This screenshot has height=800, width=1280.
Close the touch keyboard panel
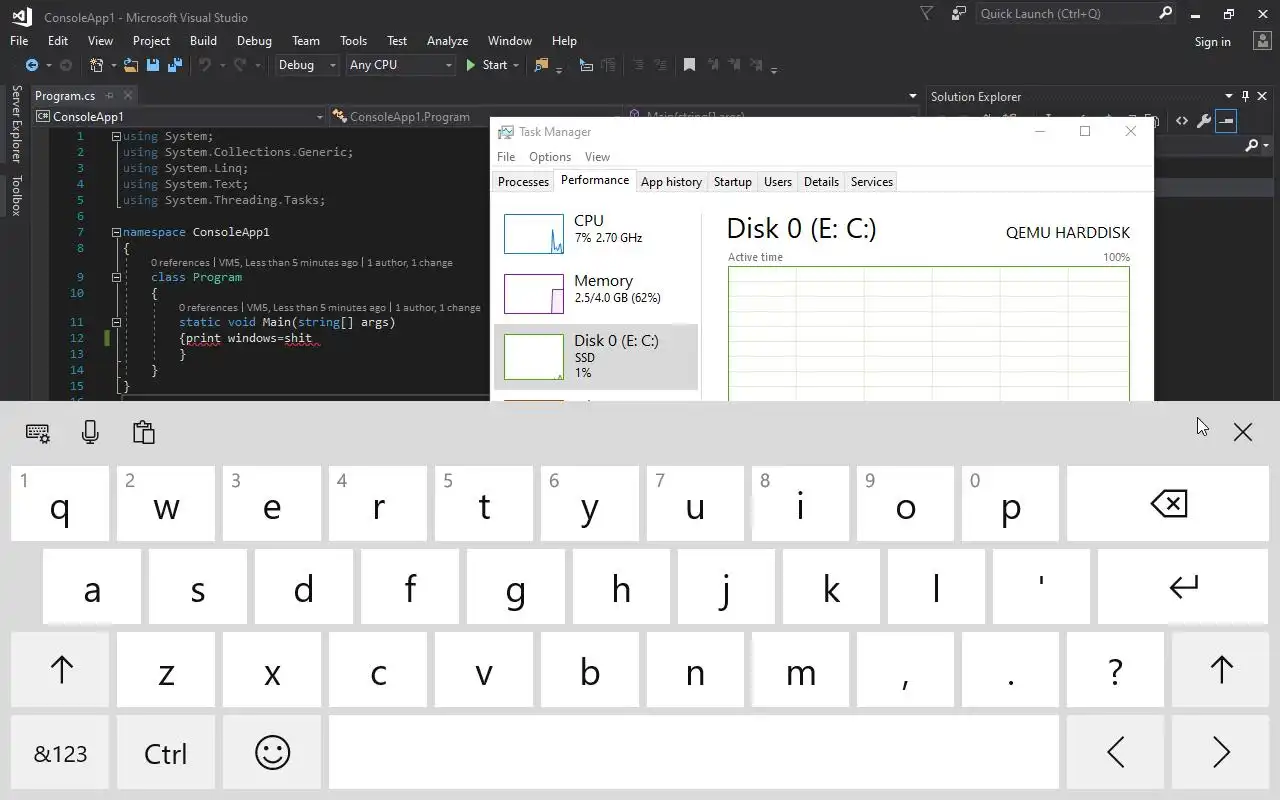[1242, 432]
